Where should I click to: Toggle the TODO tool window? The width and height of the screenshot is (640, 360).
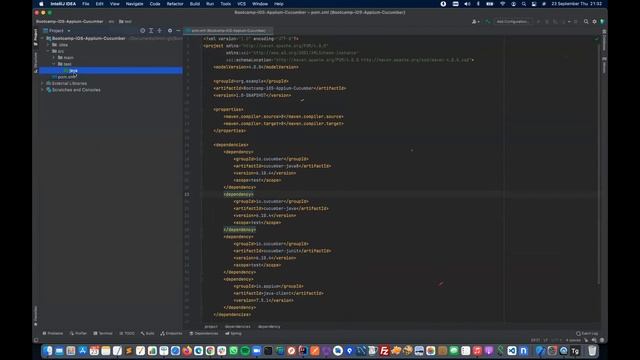[127, 333]
